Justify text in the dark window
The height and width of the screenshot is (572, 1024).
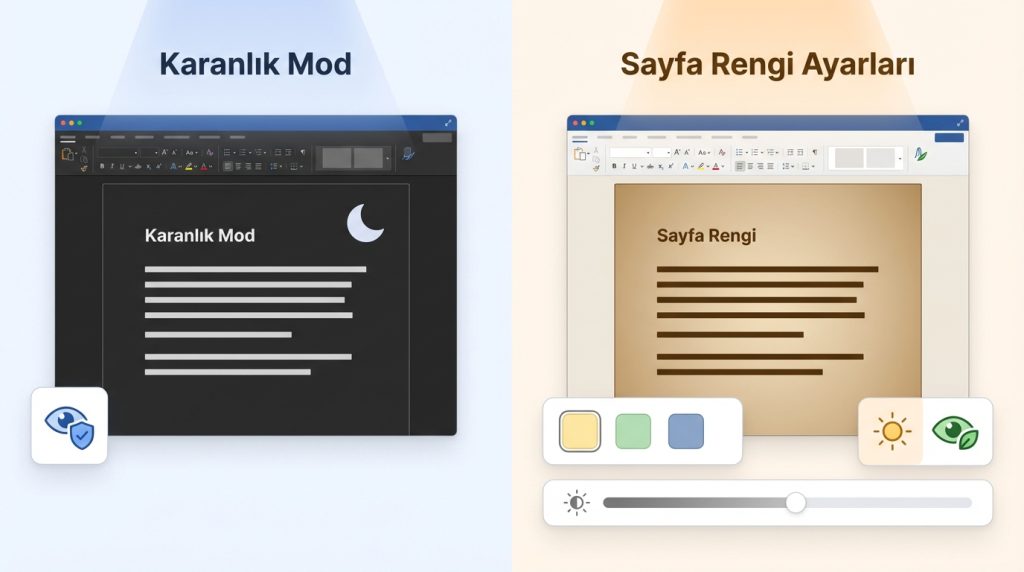(259, 166)
